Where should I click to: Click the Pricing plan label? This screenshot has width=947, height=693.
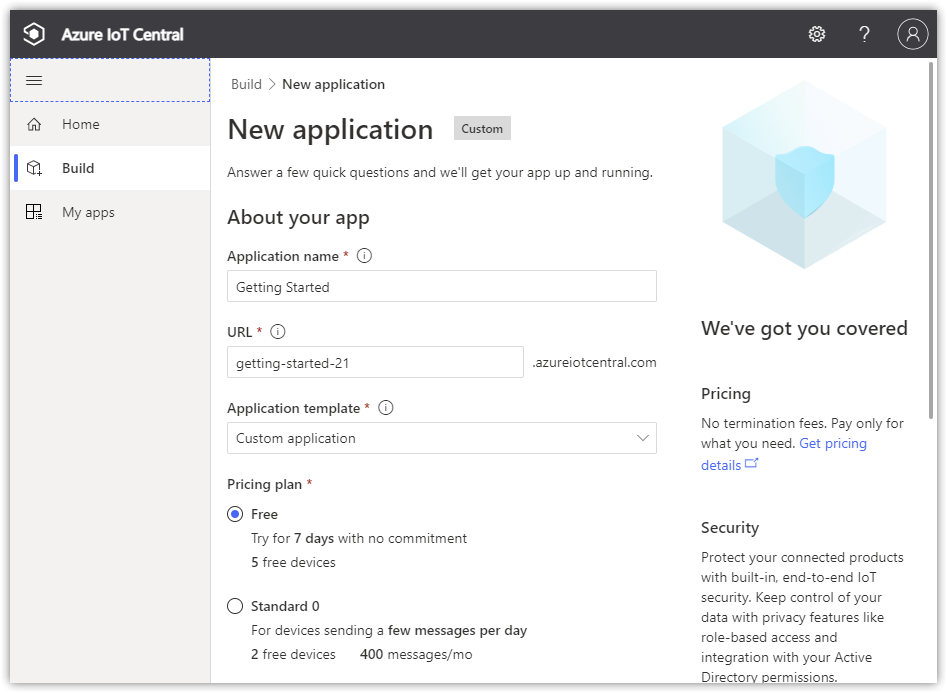265,484
